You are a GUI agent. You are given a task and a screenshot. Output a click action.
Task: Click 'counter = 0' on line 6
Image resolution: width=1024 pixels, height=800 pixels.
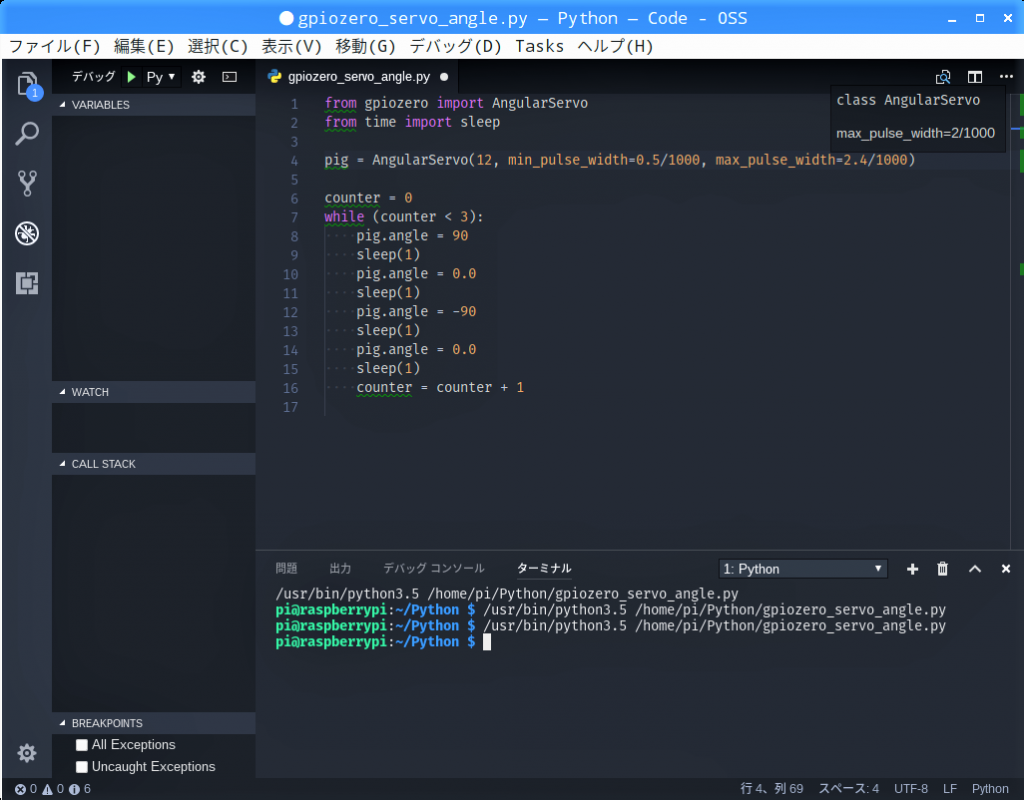[368, 198]
